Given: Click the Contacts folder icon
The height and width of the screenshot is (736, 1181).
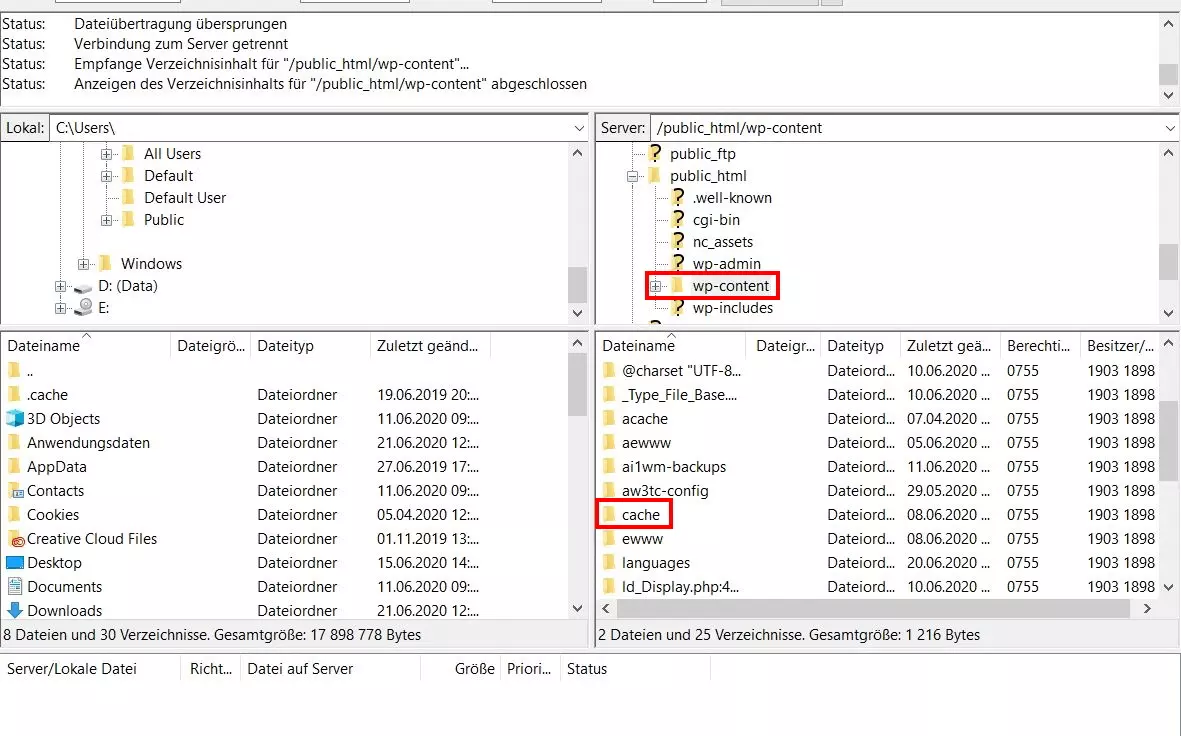Looking at the screenshot, I should click(x=14, y=490).
